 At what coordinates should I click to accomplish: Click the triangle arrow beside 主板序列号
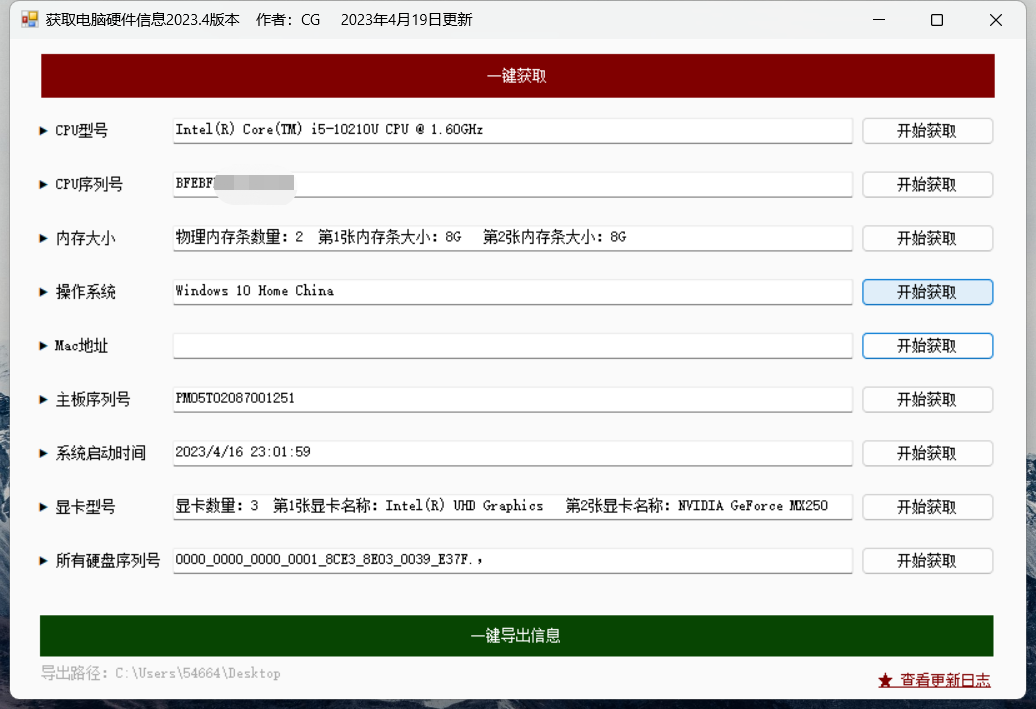pyautogui.click(x=44, y=400)
